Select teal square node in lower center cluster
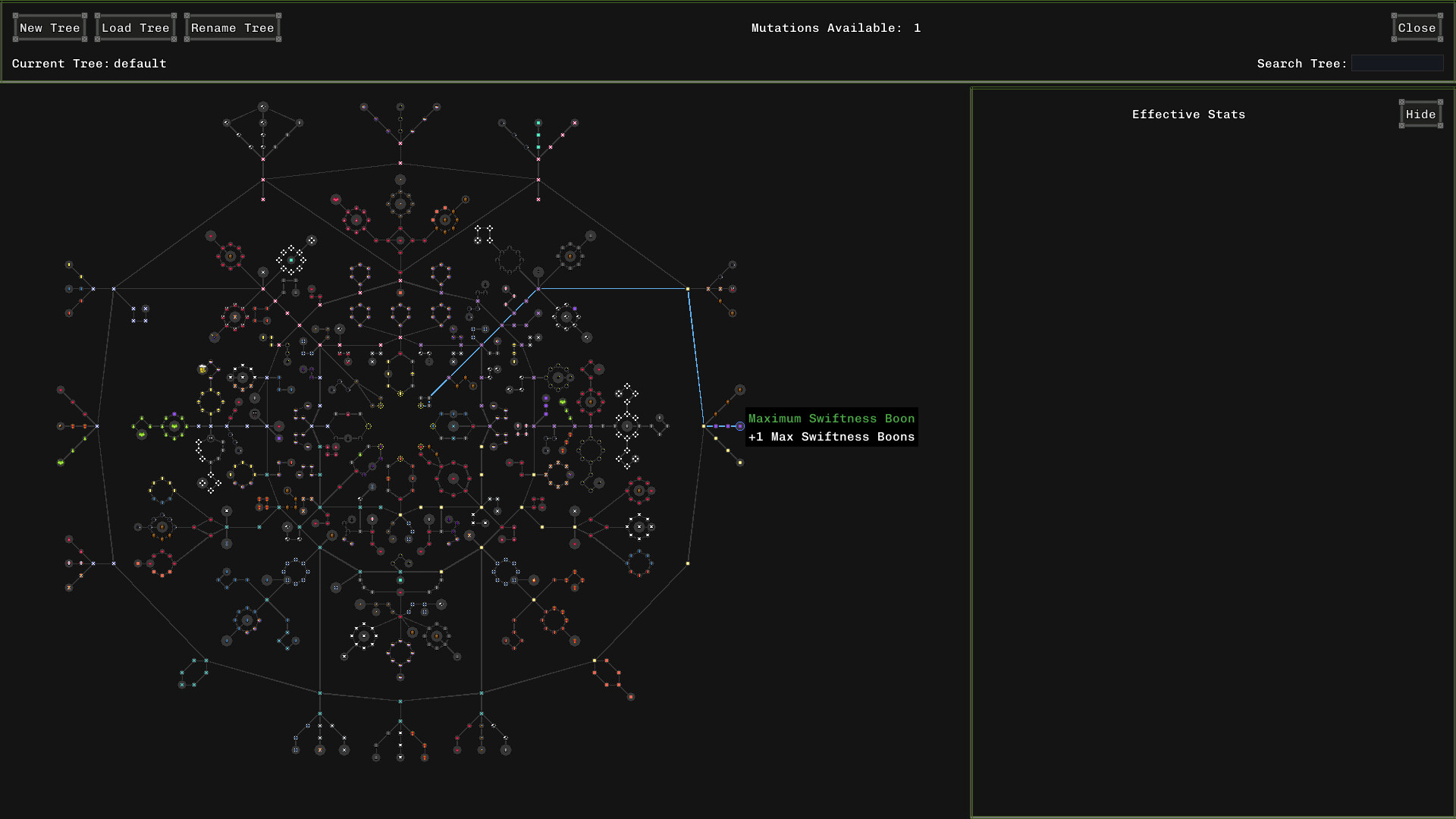This screenshot has width=1456, height=819. pyautogui.click(x=400, y=580)
